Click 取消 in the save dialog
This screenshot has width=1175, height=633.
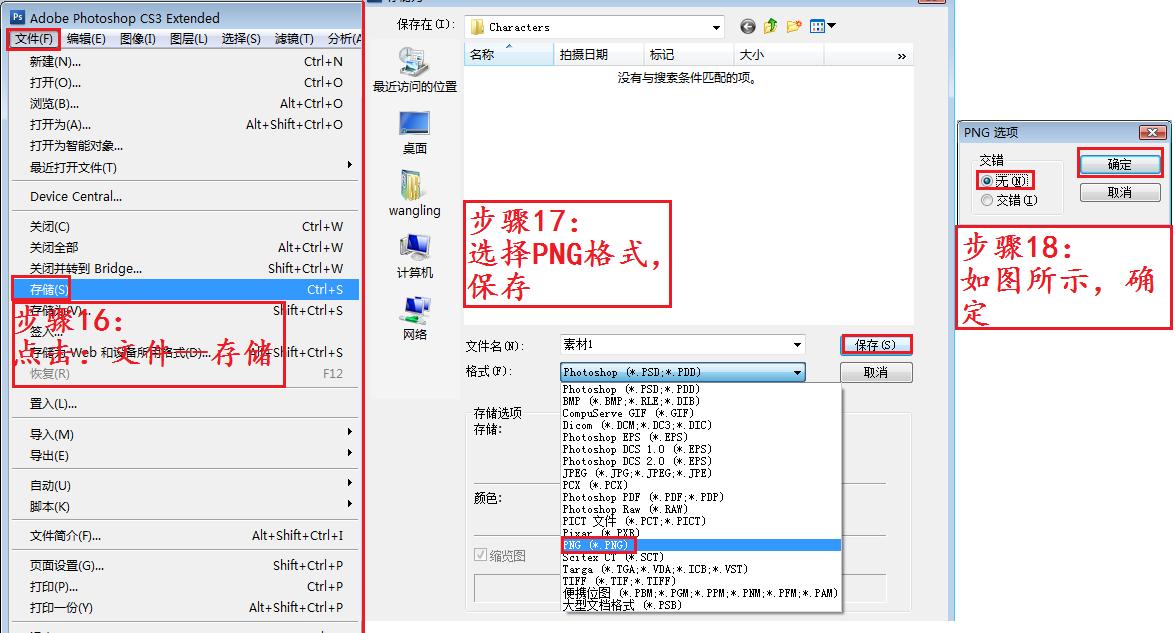(876, 372)
